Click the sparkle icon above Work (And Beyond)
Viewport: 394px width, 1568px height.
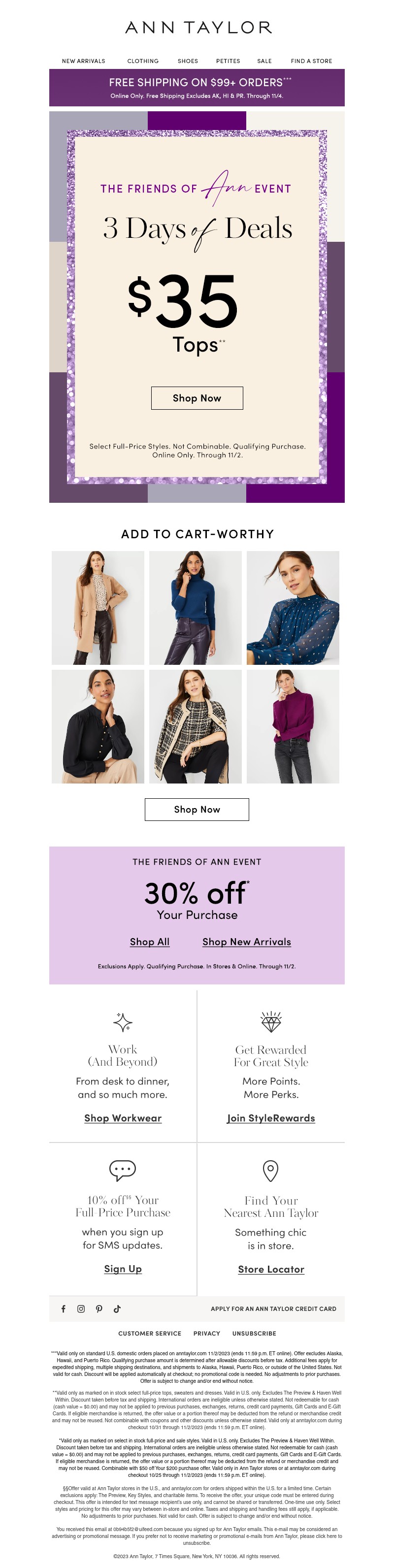pos(123,1022)
